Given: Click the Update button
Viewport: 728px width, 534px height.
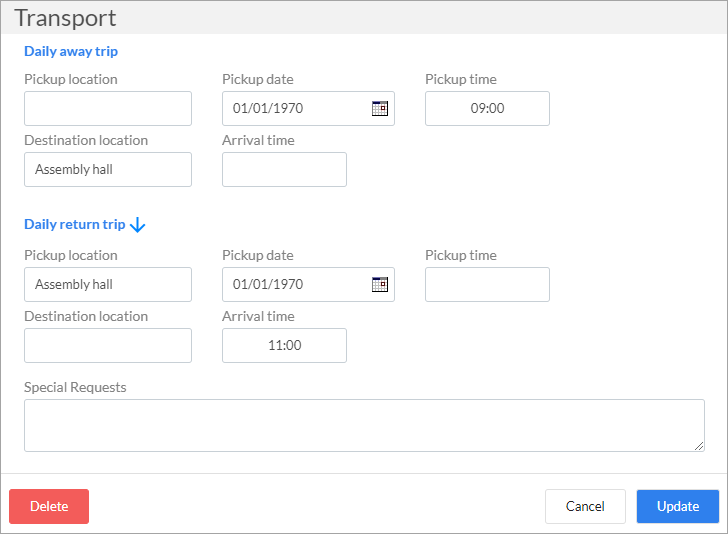Looking at the screenshot, I should click(x=677, y=506).
